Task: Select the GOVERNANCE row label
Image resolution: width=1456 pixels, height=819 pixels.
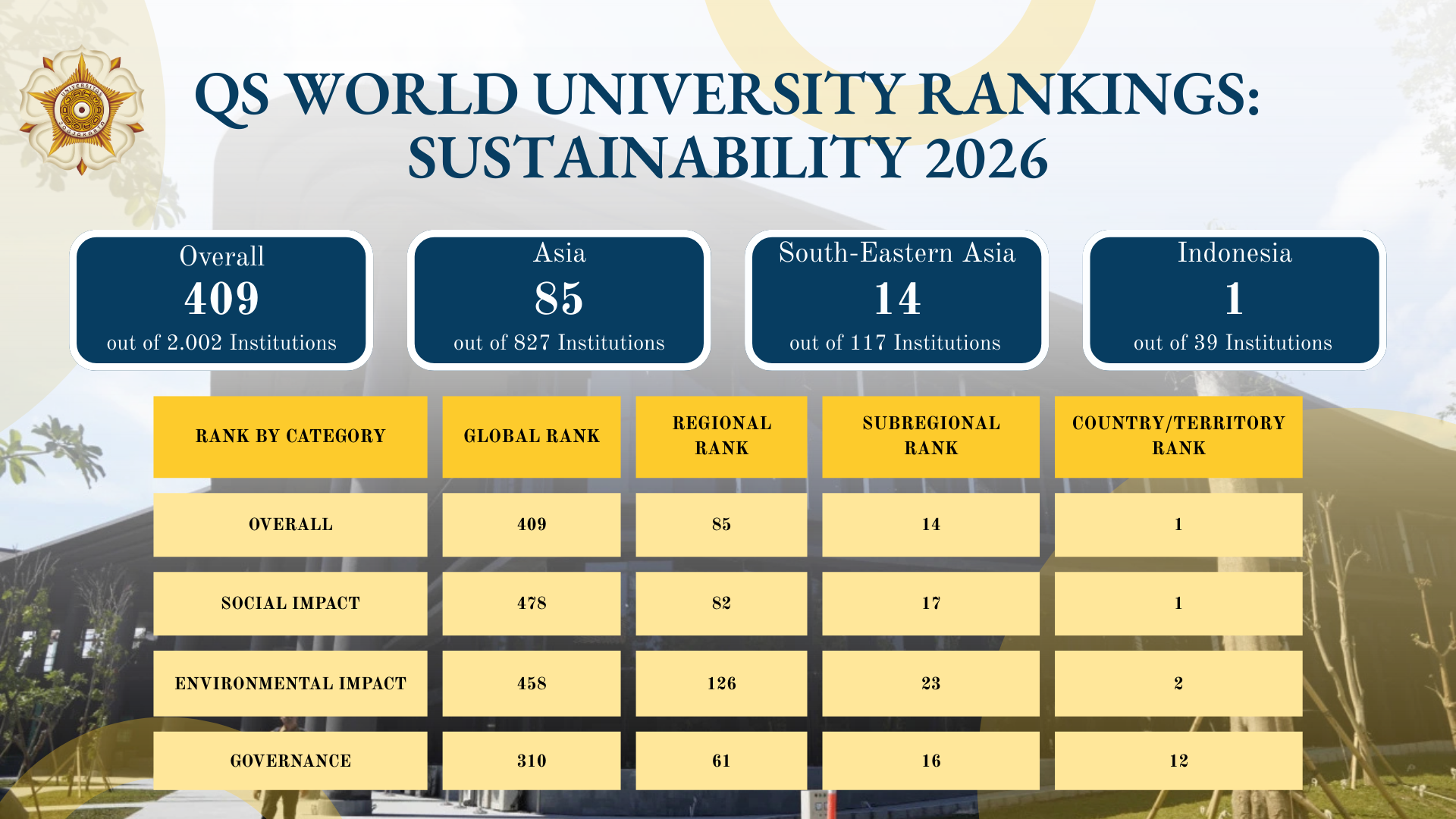Action: [290, 760]
